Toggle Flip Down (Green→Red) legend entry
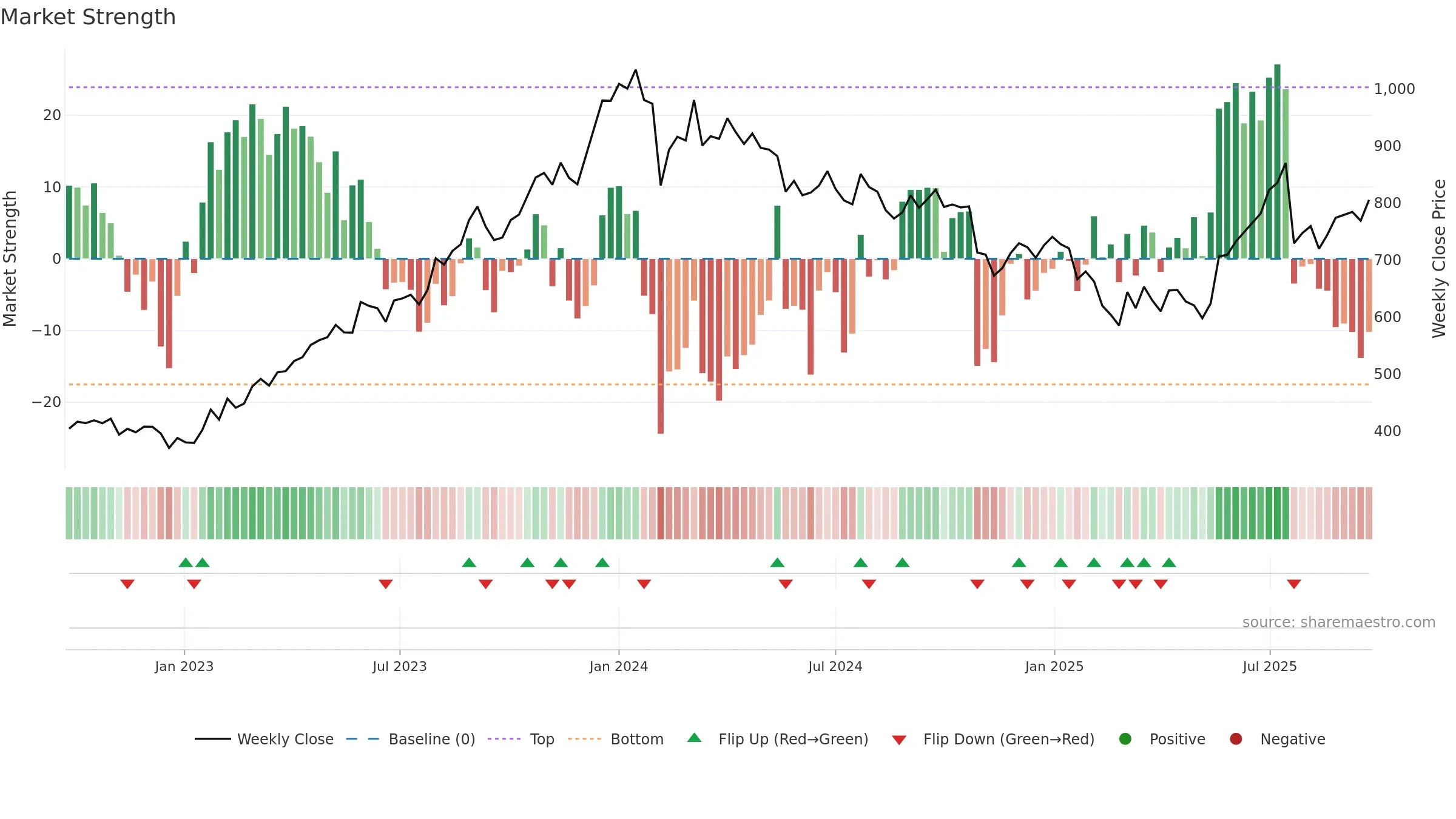 pyautogui.click(x=993, y=739)
